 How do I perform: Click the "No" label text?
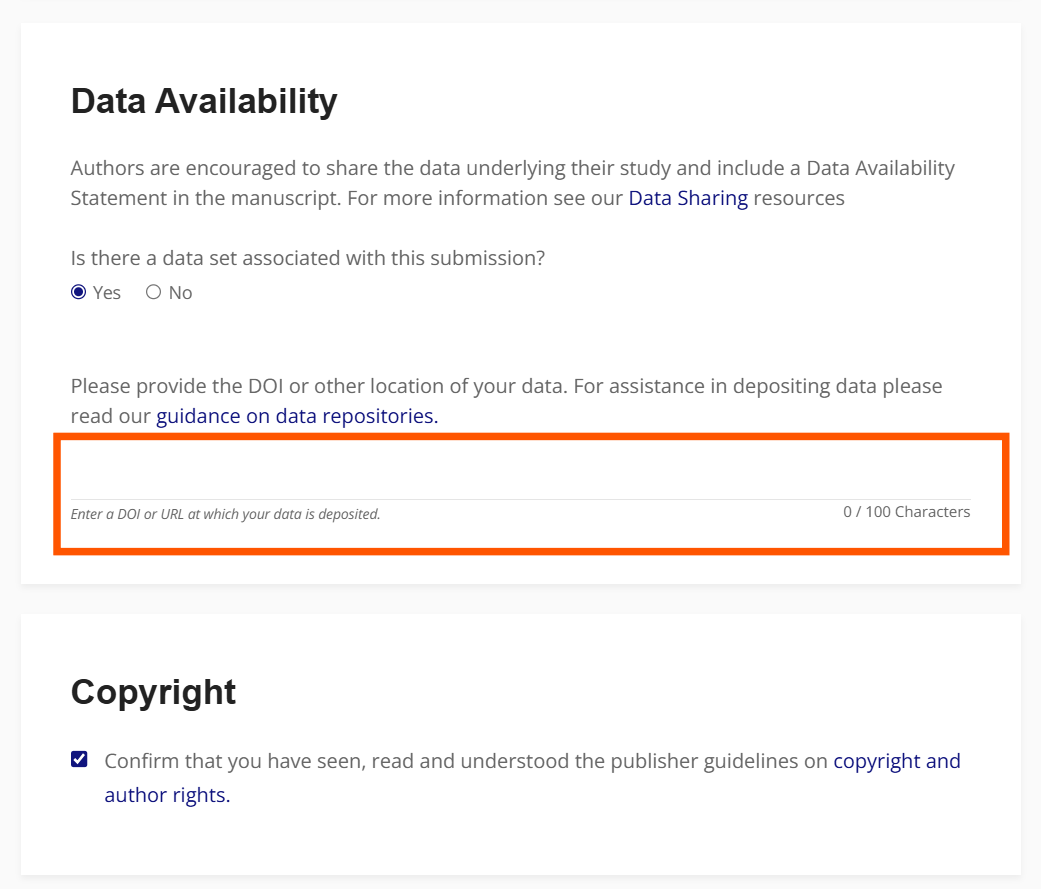click(181, 293)
